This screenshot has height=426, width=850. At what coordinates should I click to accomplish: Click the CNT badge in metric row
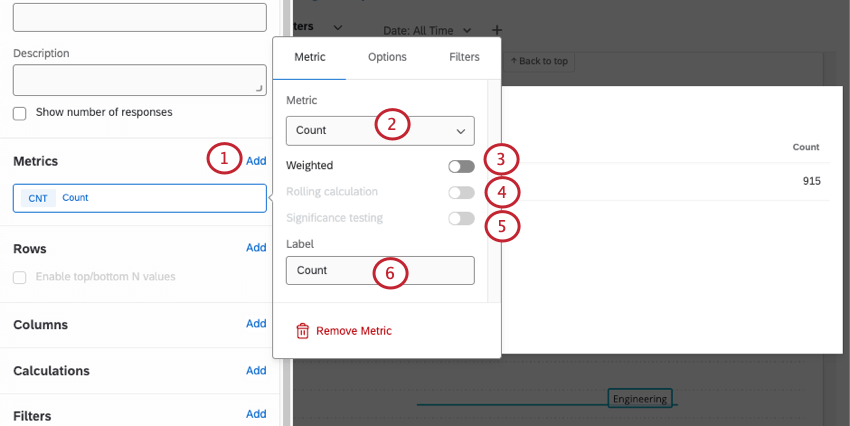[x=38, y=198]
